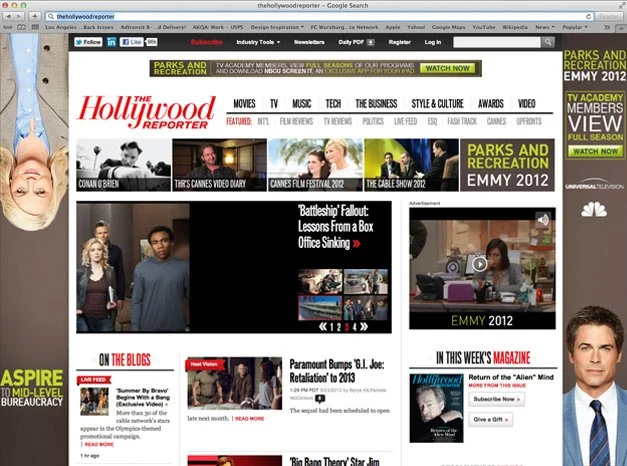Open the Reading List glasses icon

point(8,27)
